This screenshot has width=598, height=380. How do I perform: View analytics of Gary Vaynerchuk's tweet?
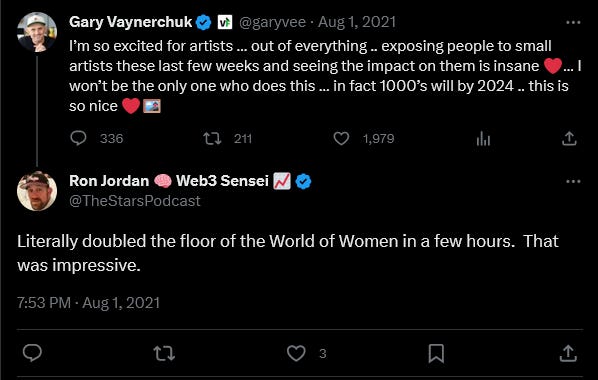[483, 138]
